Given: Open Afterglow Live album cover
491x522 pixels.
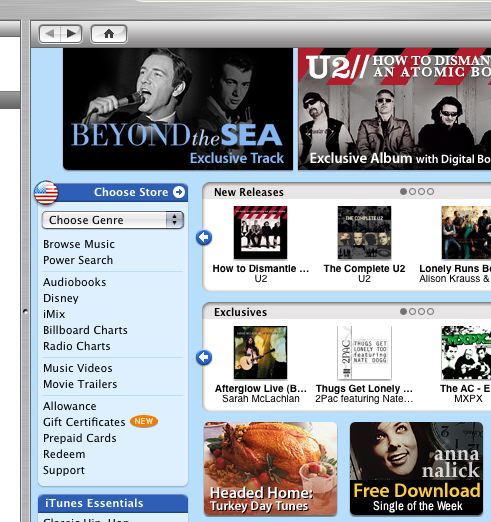Looking at the screenshot, I should [x=260, y=352].
